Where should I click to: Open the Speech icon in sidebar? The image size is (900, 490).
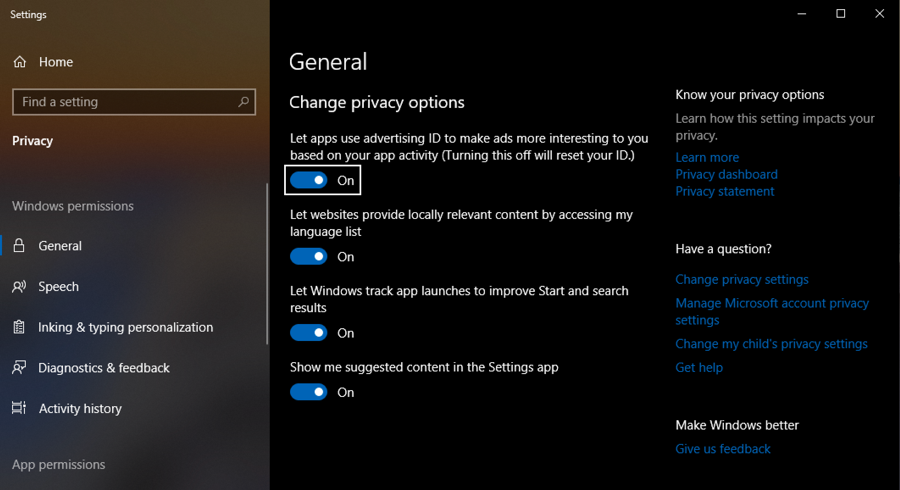tap(19, 286)
